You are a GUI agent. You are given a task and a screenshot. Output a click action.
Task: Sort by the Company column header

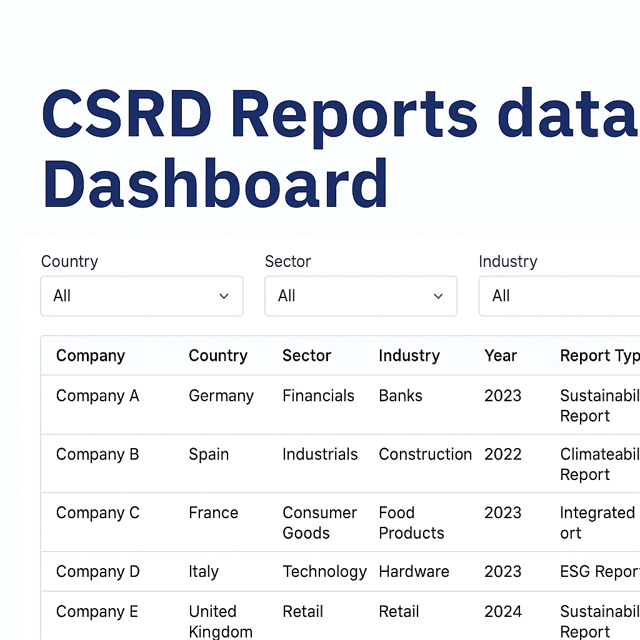point(90,355)
